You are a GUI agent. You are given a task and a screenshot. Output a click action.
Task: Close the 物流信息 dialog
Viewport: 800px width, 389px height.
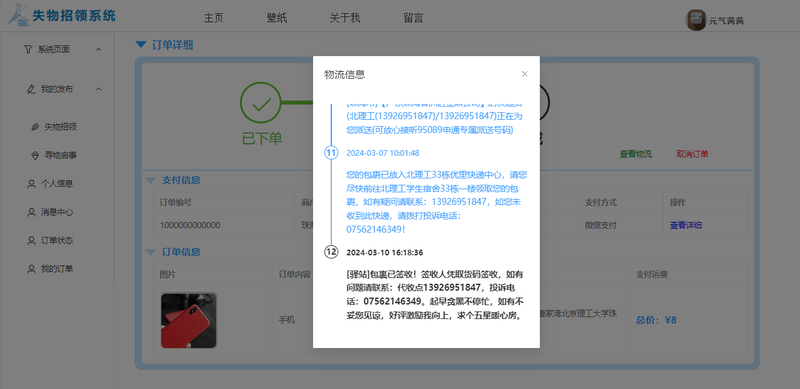point(524,74)
